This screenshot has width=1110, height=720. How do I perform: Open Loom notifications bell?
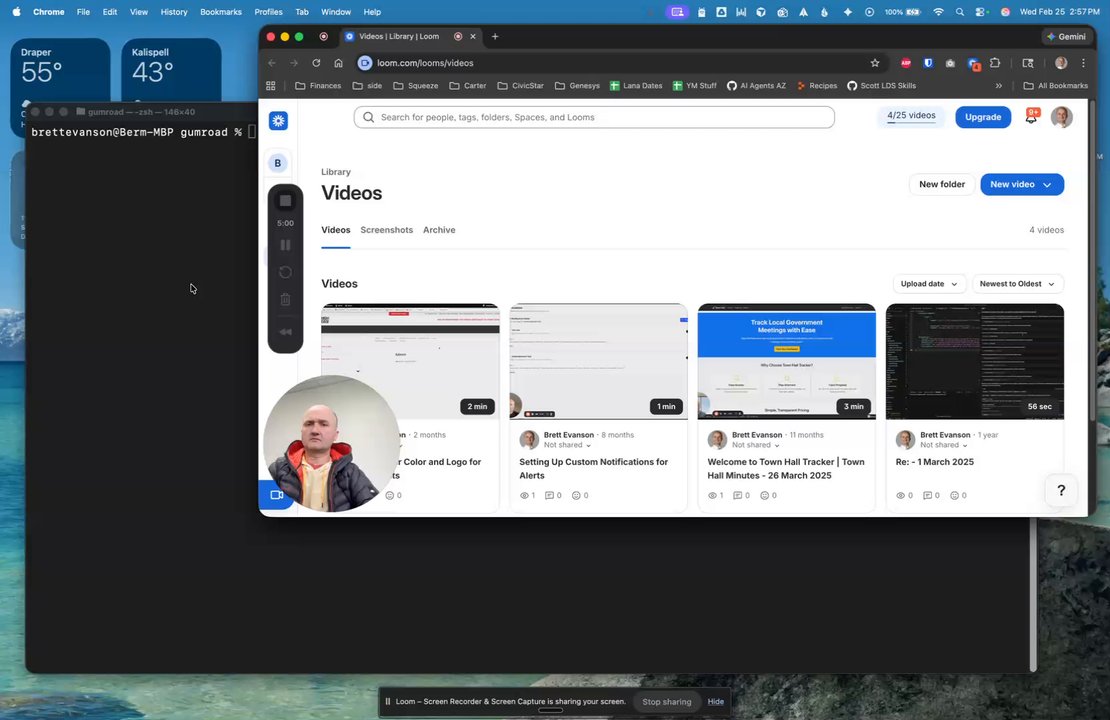1031,117
